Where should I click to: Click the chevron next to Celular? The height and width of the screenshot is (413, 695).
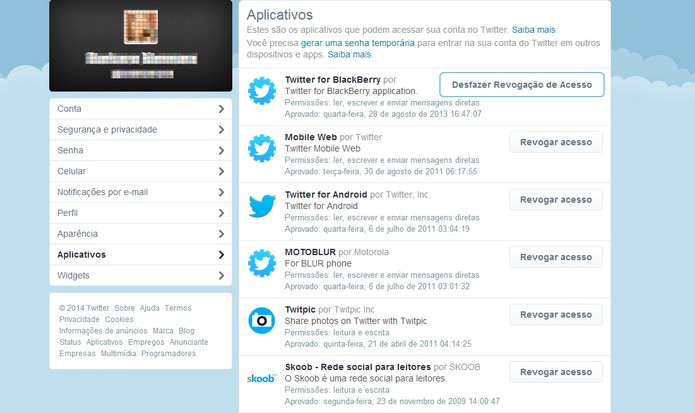coord(221,171)
